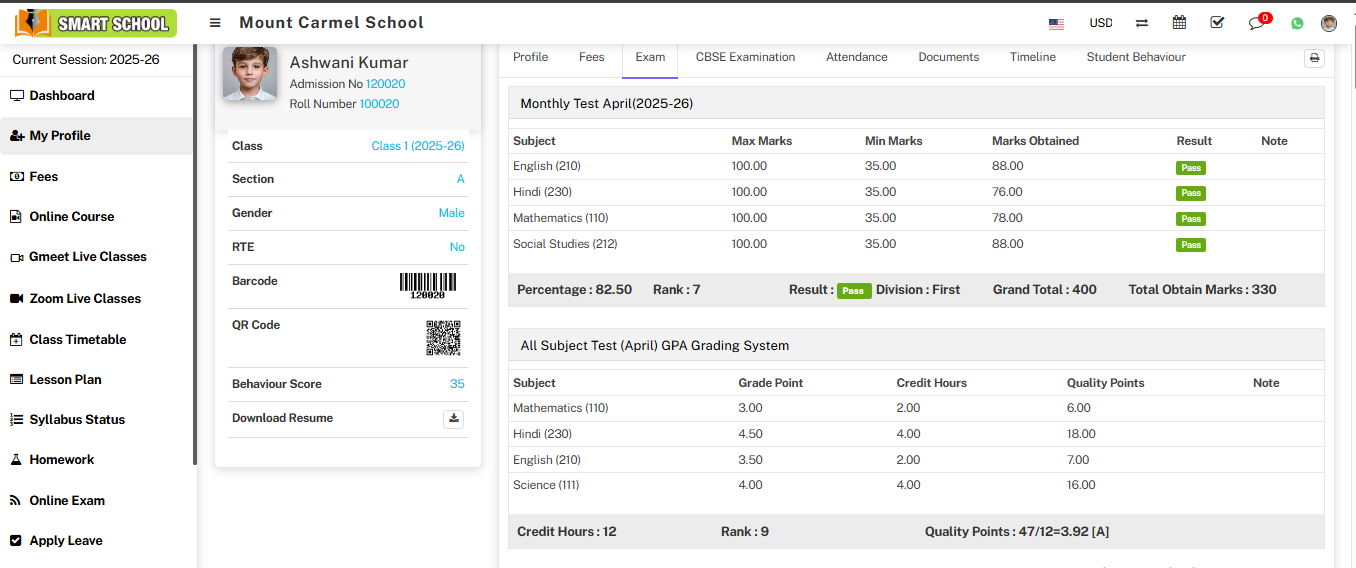
Task: Open Class 1 (2025-26) link
Action: click(x=417, y=146)
